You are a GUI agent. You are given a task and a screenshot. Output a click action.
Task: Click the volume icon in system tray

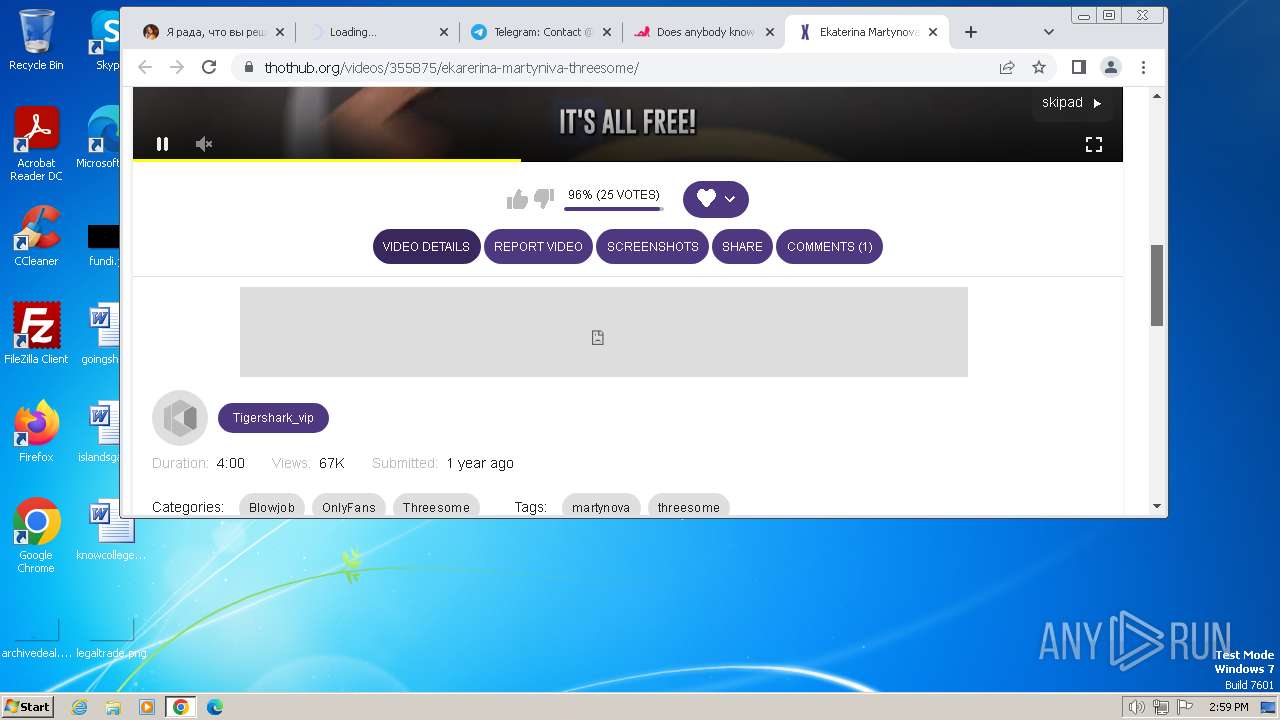coord(1137,707)
